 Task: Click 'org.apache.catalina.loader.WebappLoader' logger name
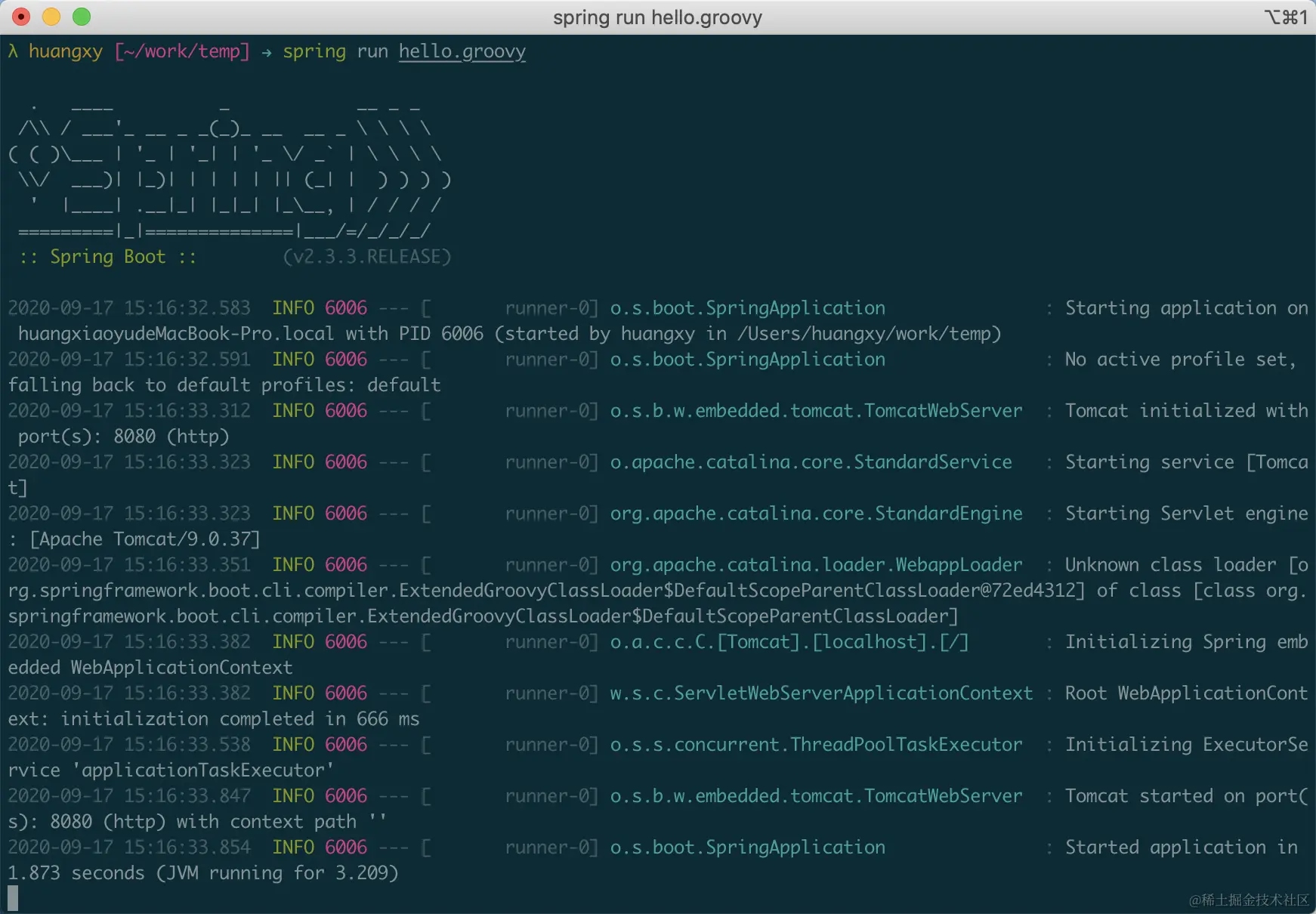[817, 565]
